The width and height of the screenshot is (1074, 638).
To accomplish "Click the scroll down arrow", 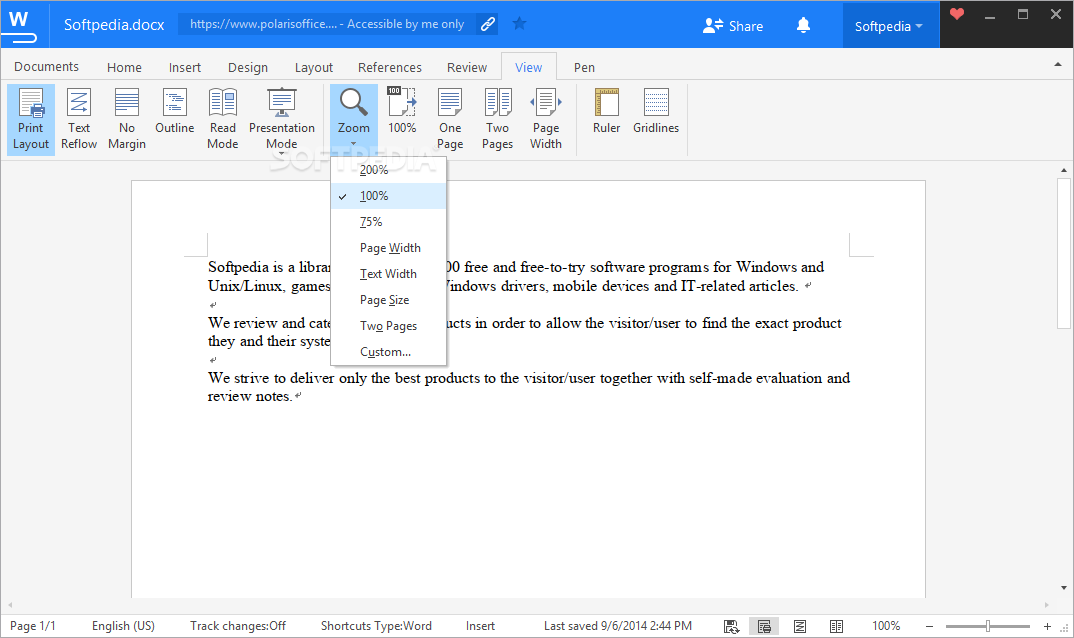I will [1064, 588].
